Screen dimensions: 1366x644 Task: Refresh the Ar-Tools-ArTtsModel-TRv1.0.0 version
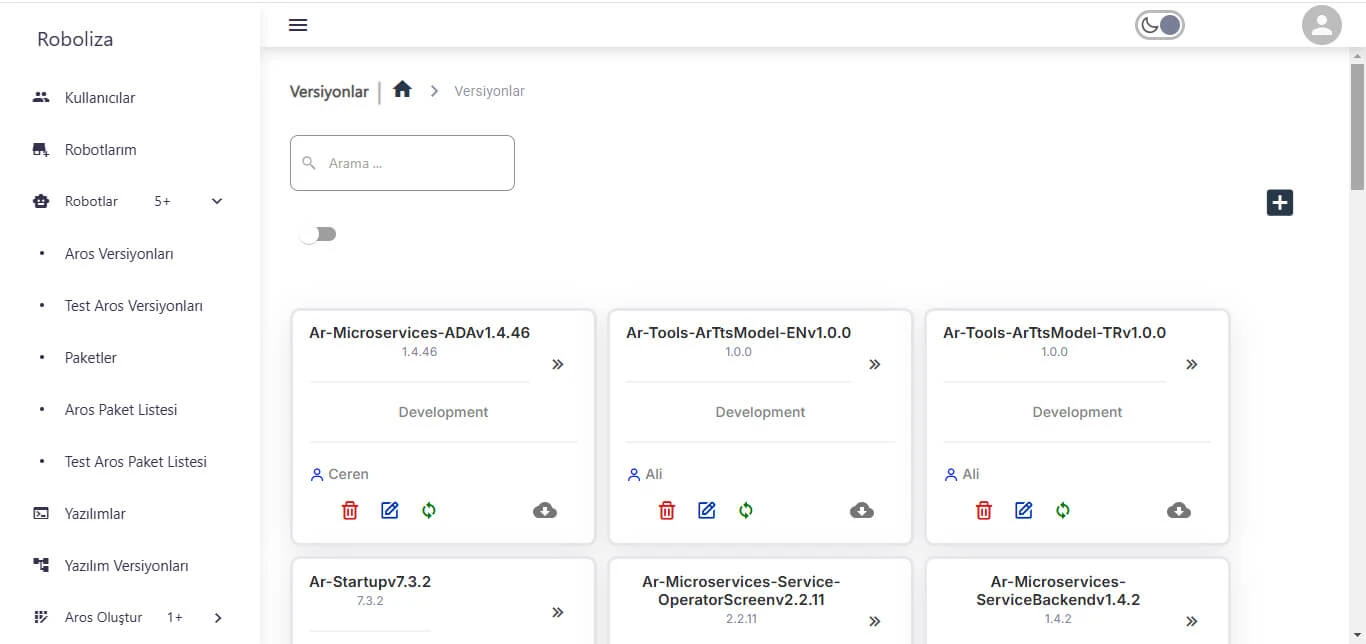tap(1063, 511)
